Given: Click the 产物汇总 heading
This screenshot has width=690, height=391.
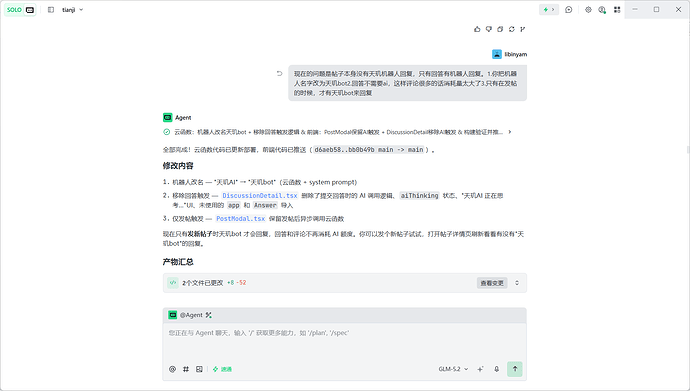Looking at the screenshot, I should click(x=178, y=262).
